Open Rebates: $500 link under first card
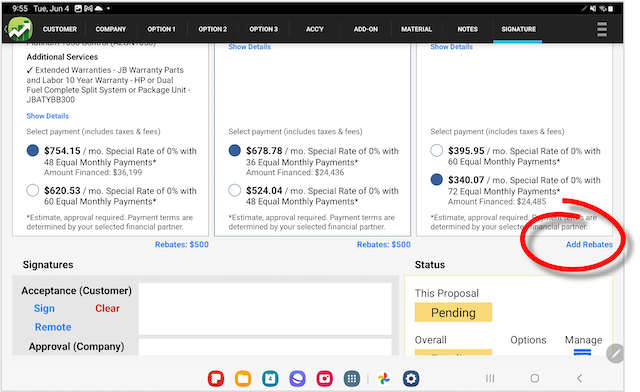This screenshot has height=392, width=640. coord(182,244)
